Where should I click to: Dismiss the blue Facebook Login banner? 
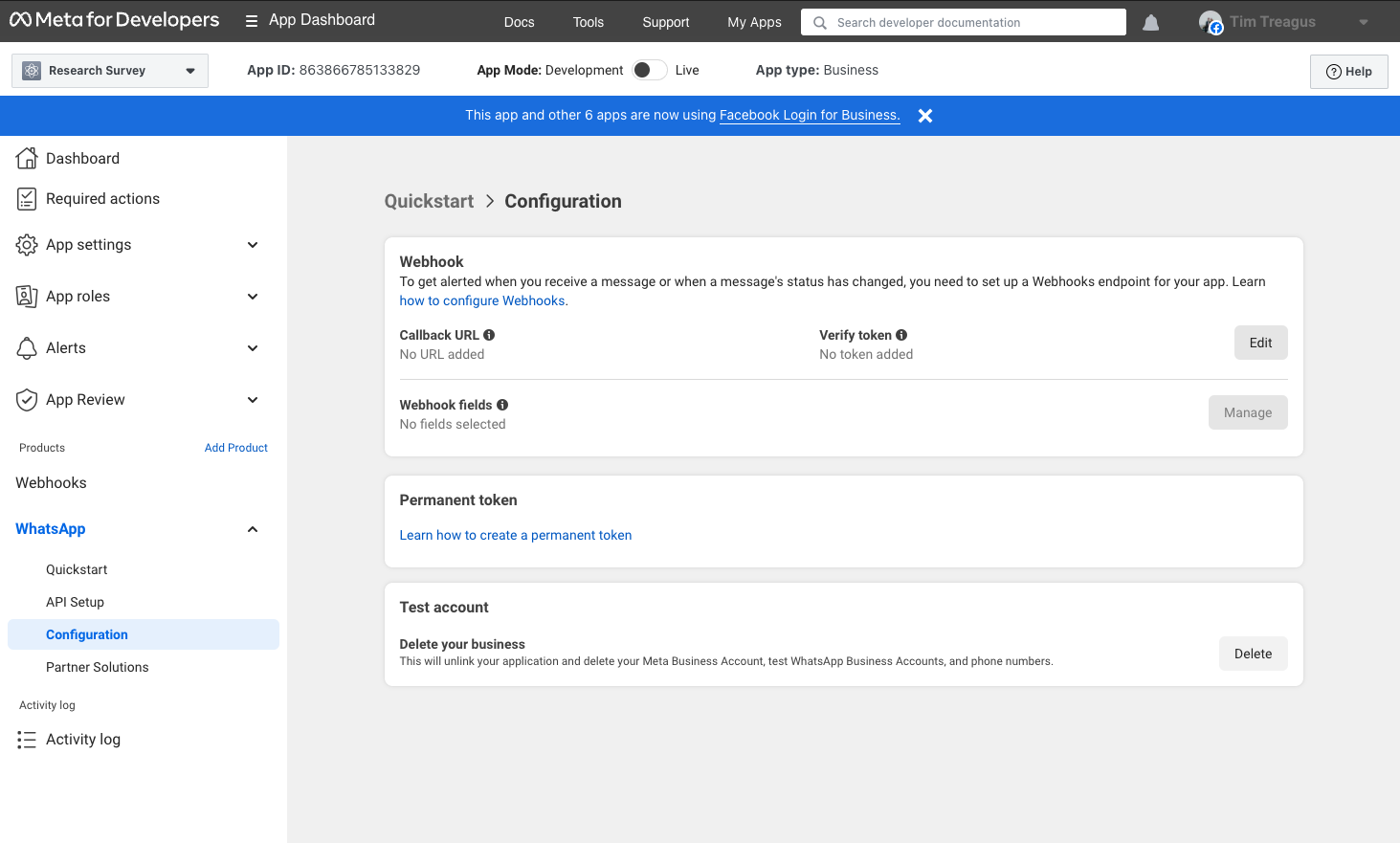(925, 116)
